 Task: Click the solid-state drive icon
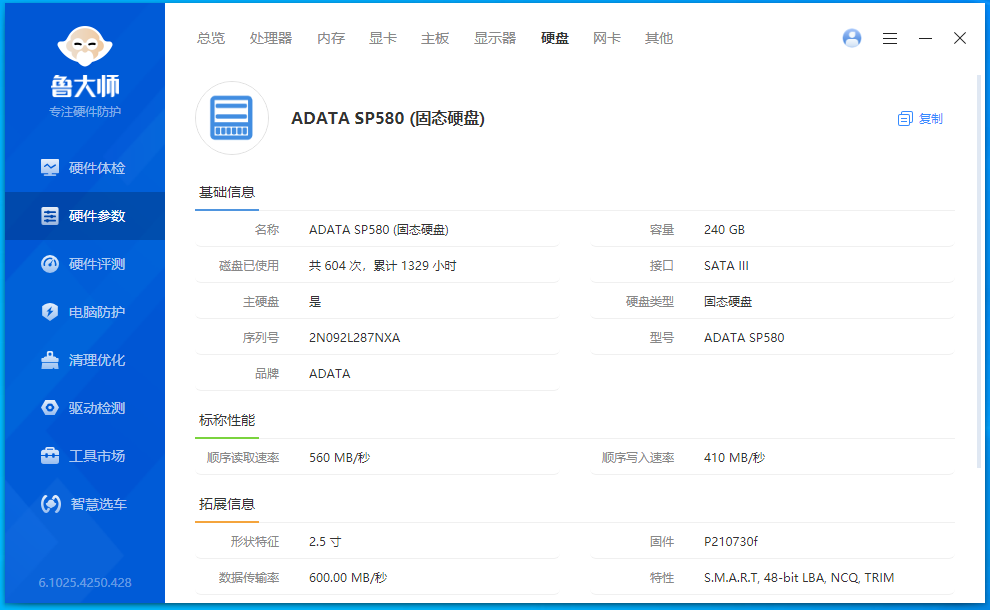click(x=232, y=118)
